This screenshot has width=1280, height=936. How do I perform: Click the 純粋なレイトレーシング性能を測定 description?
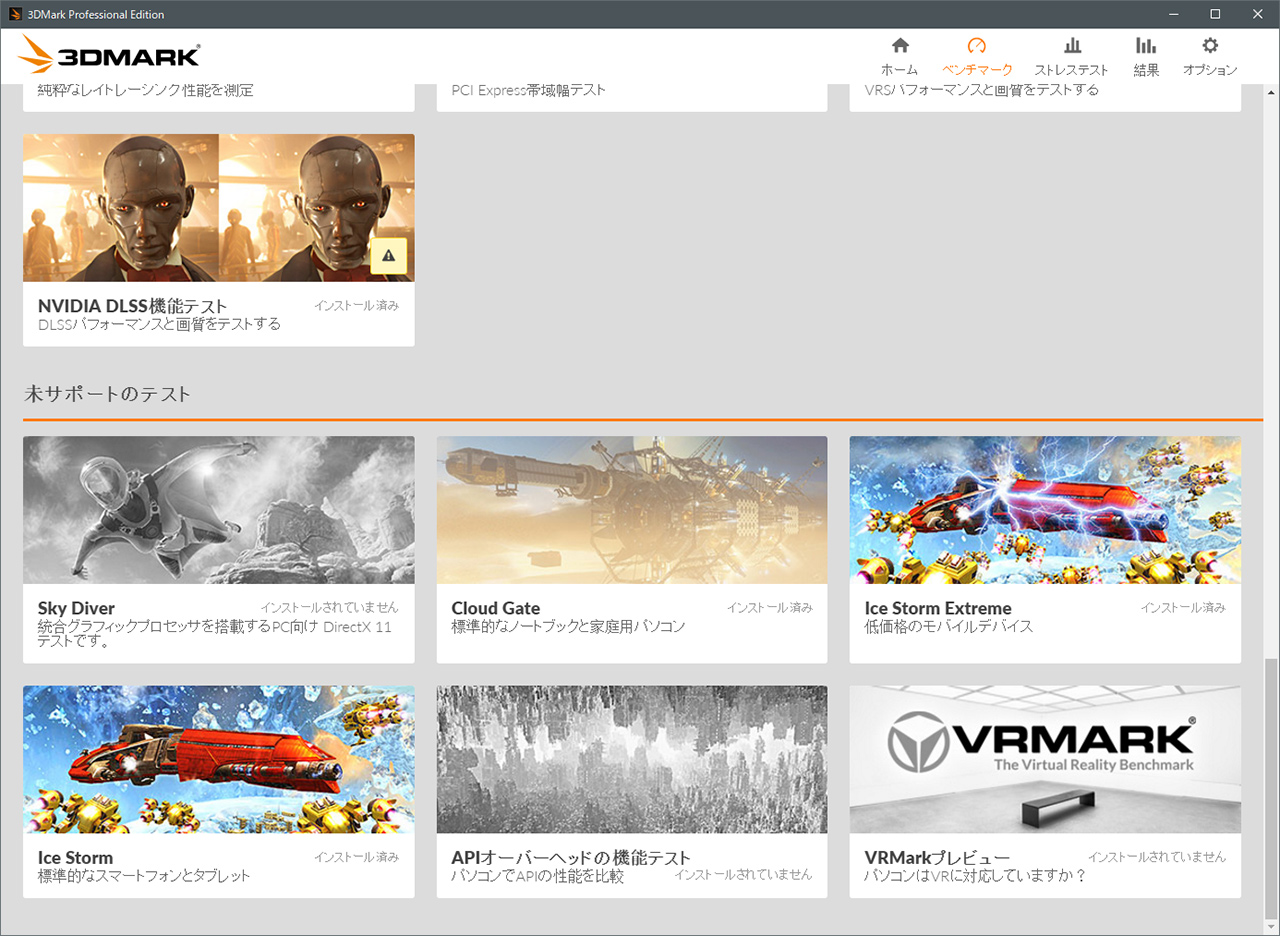point(146,90)
